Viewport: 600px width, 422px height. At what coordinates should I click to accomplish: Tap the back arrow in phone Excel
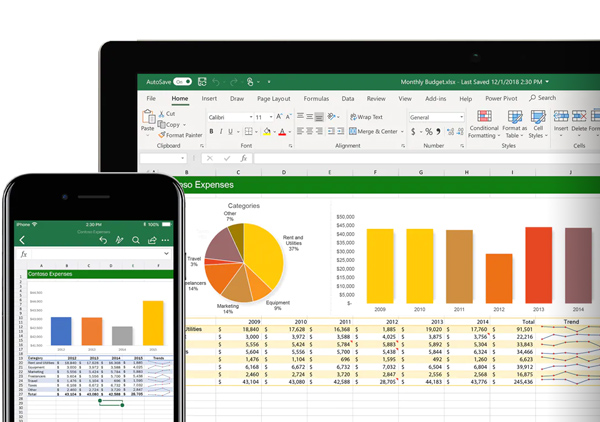(22, 240)
